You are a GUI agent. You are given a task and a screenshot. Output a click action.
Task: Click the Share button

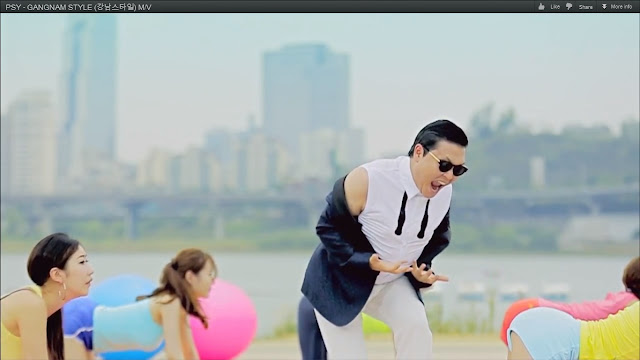[585, 7]
